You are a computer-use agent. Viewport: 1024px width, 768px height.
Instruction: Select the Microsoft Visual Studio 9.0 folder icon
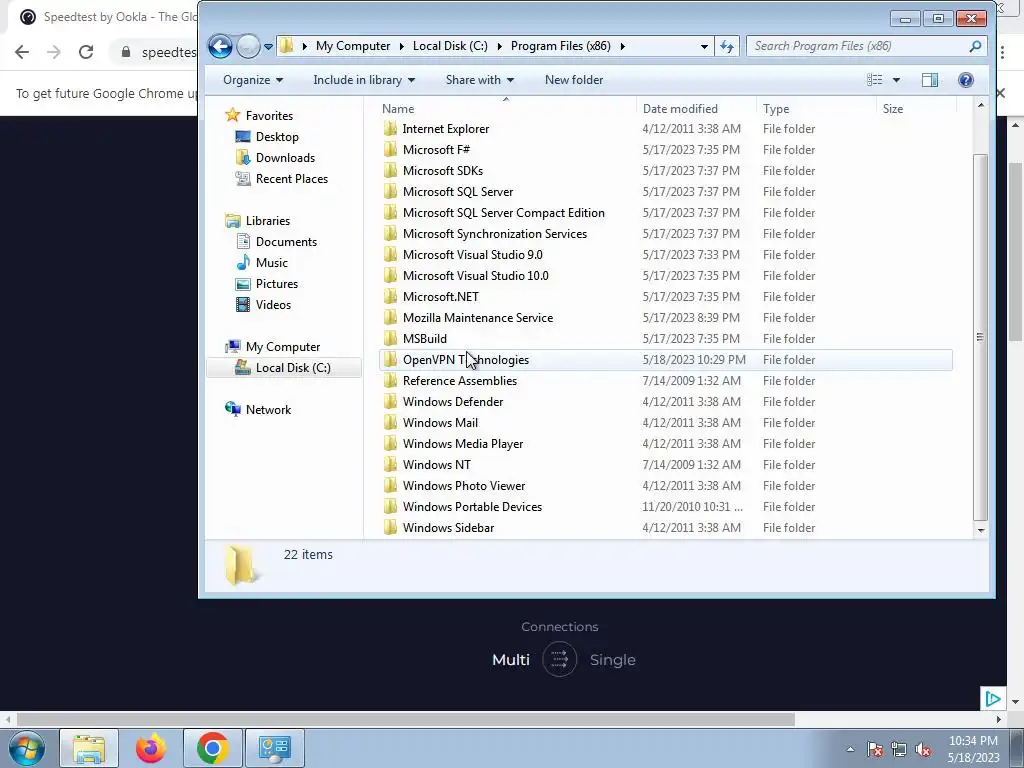click(x=390, y=255)
